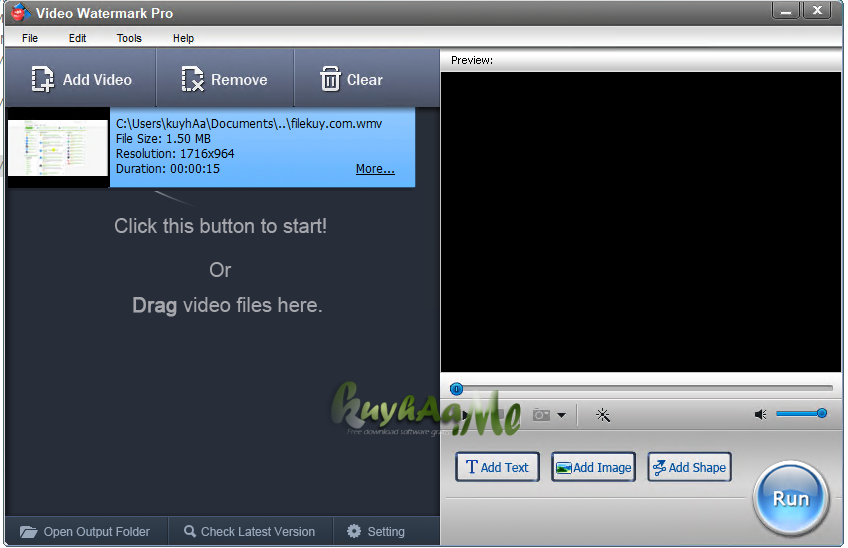Screen dimensions: 848x548
Task: Close the Video Watermark Pro window
Action: [817, 10]
